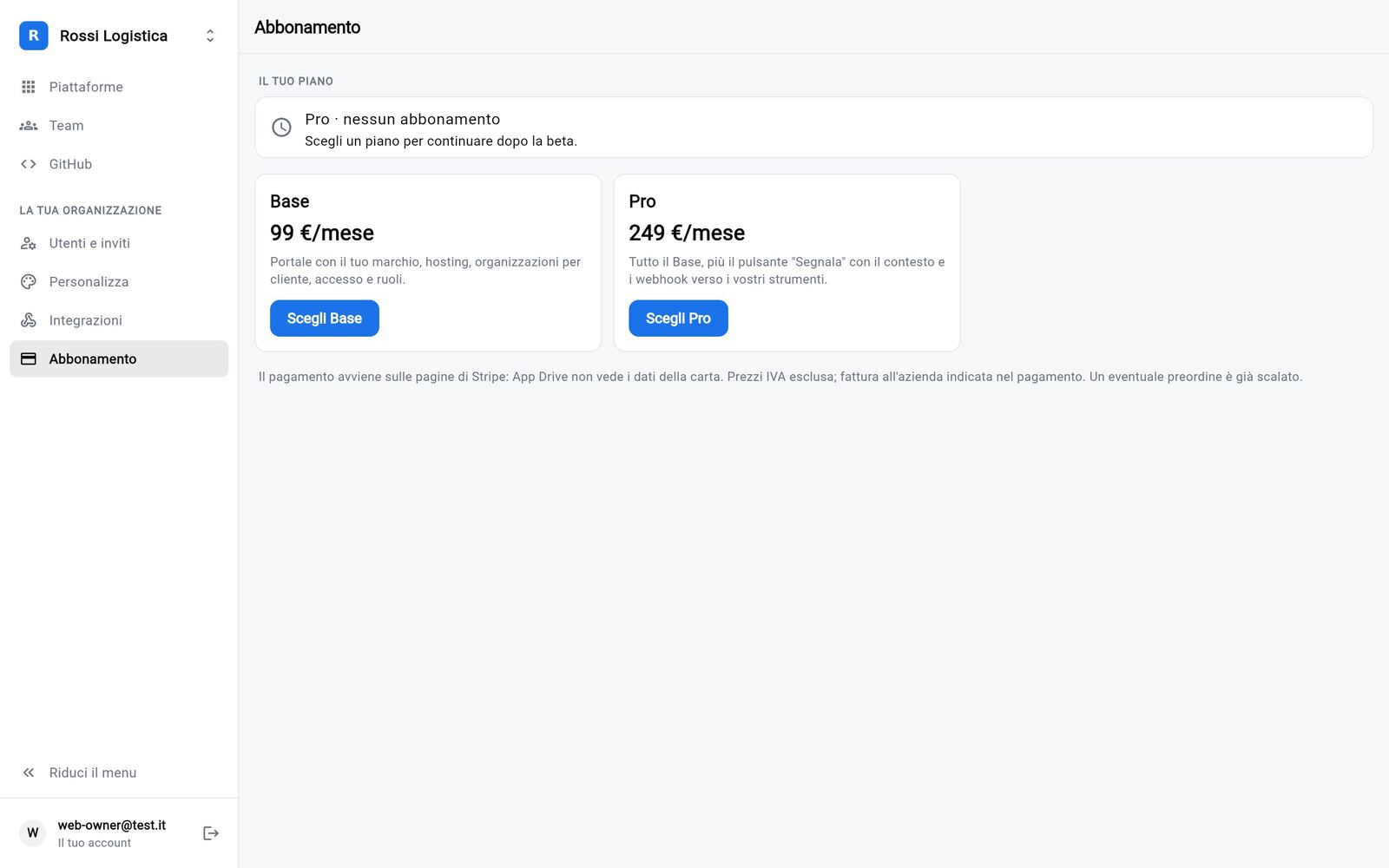Click the IL TUO PIANO section label
Viewport: 1389px width, 868px height.
tap(296, 82)
